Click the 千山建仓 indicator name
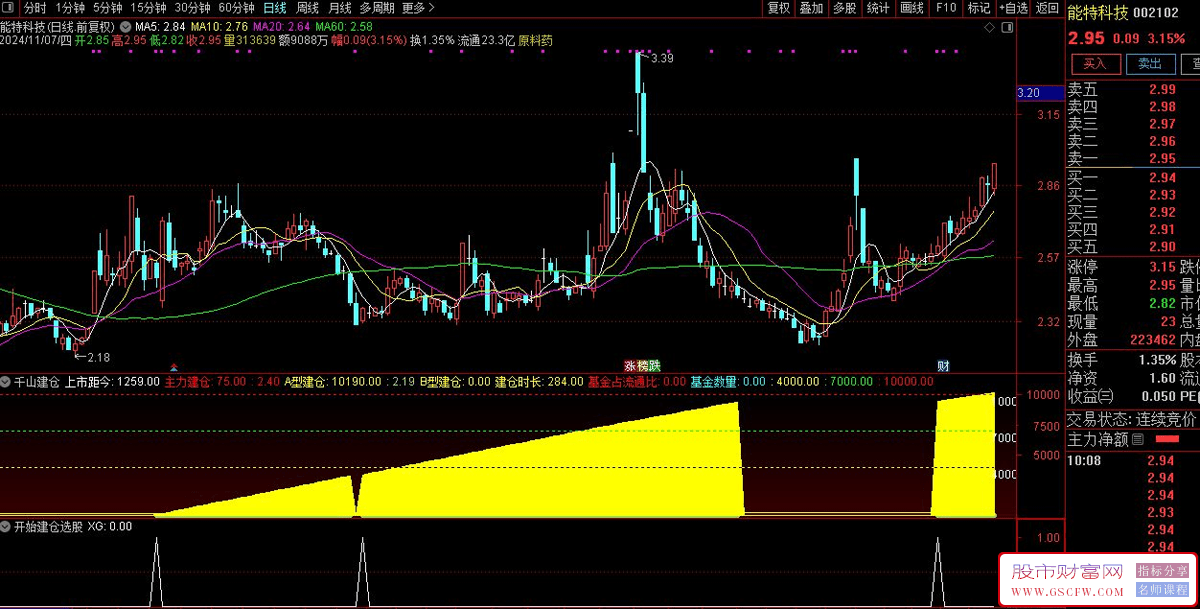The width and height of the screenshot is (1200, 609). coord(35,382)
